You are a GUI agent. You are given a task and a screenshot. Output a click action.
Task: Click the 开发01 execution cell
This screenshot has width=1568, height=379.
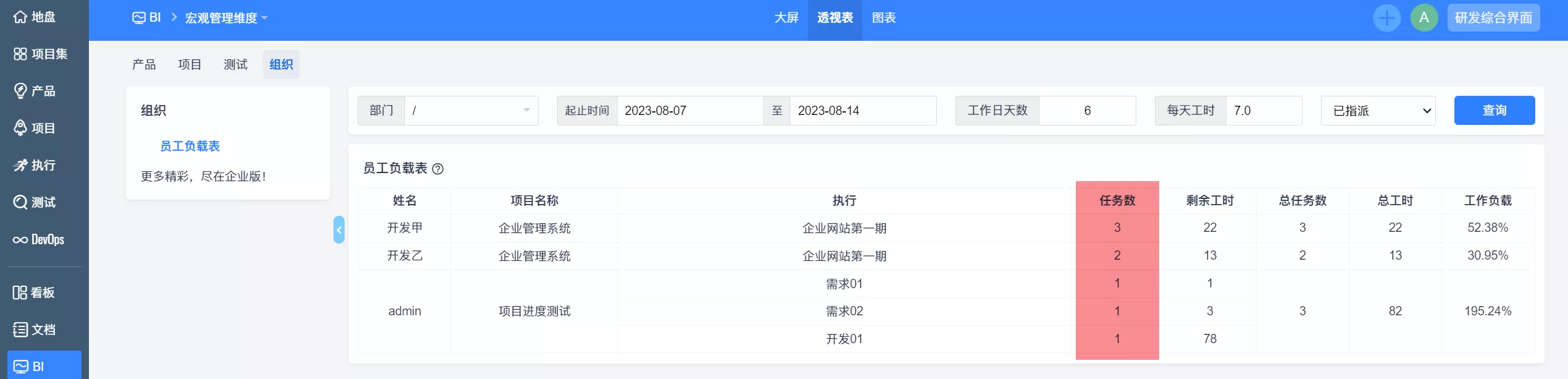tap(844, 339)
